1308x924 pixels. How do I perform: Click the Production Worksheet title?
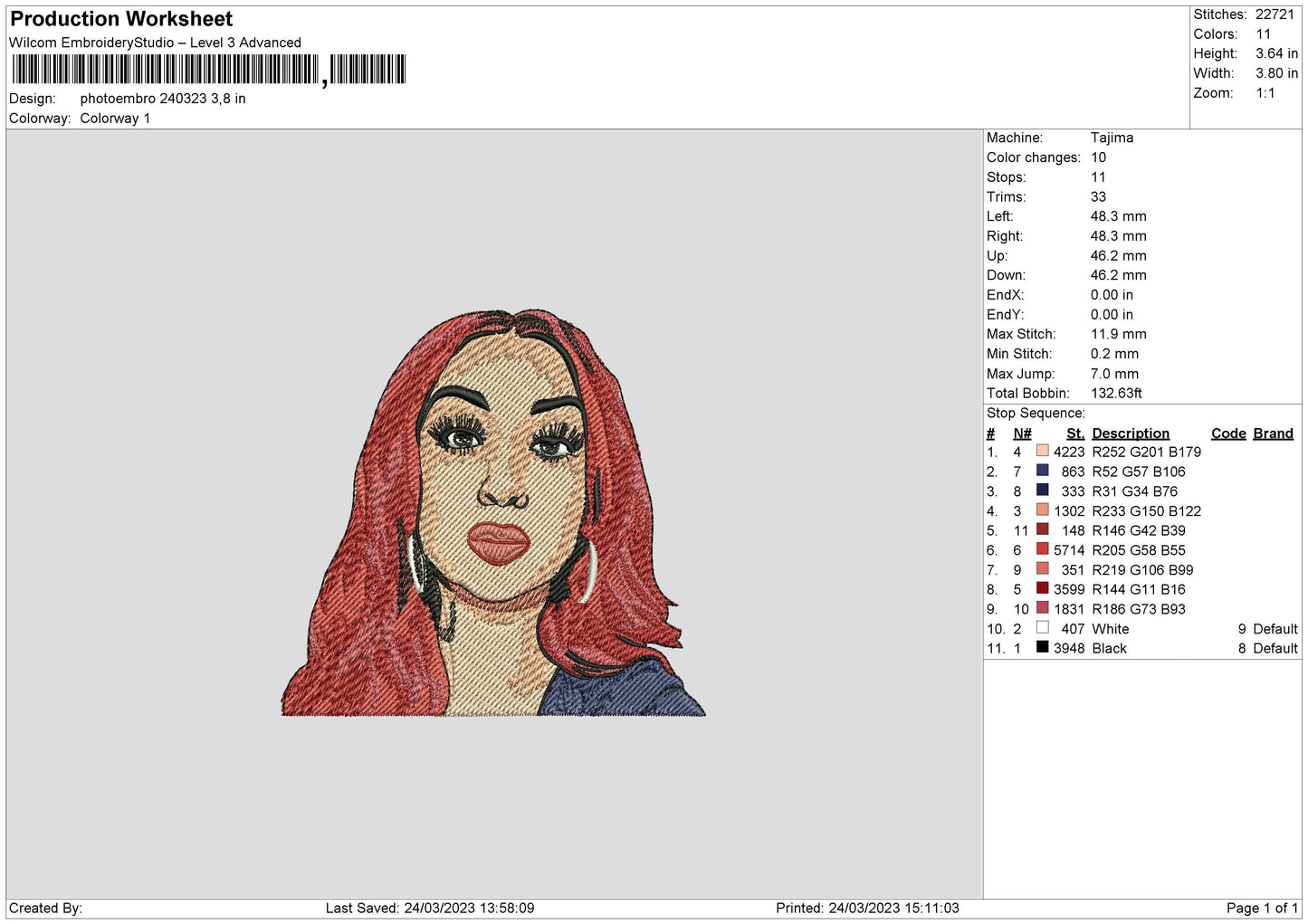tap(121, 19)
